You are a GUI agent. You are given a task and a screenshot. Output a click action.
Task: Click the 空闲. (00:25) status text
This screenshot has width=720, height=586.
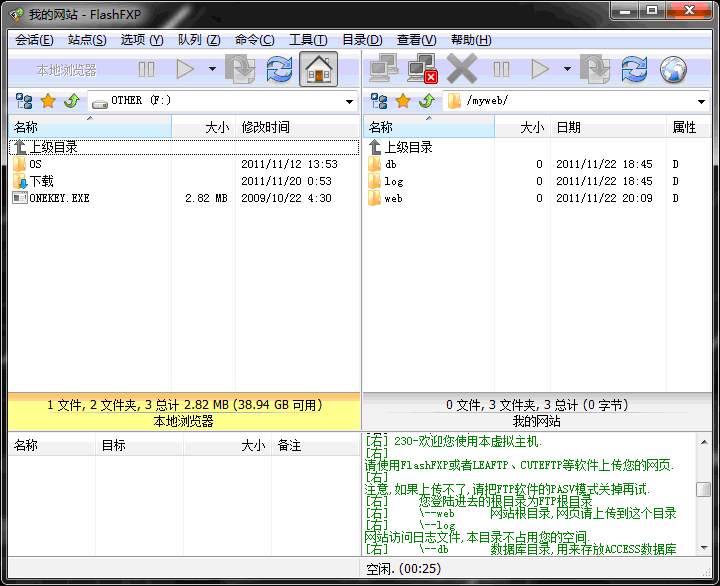[403, 569]
